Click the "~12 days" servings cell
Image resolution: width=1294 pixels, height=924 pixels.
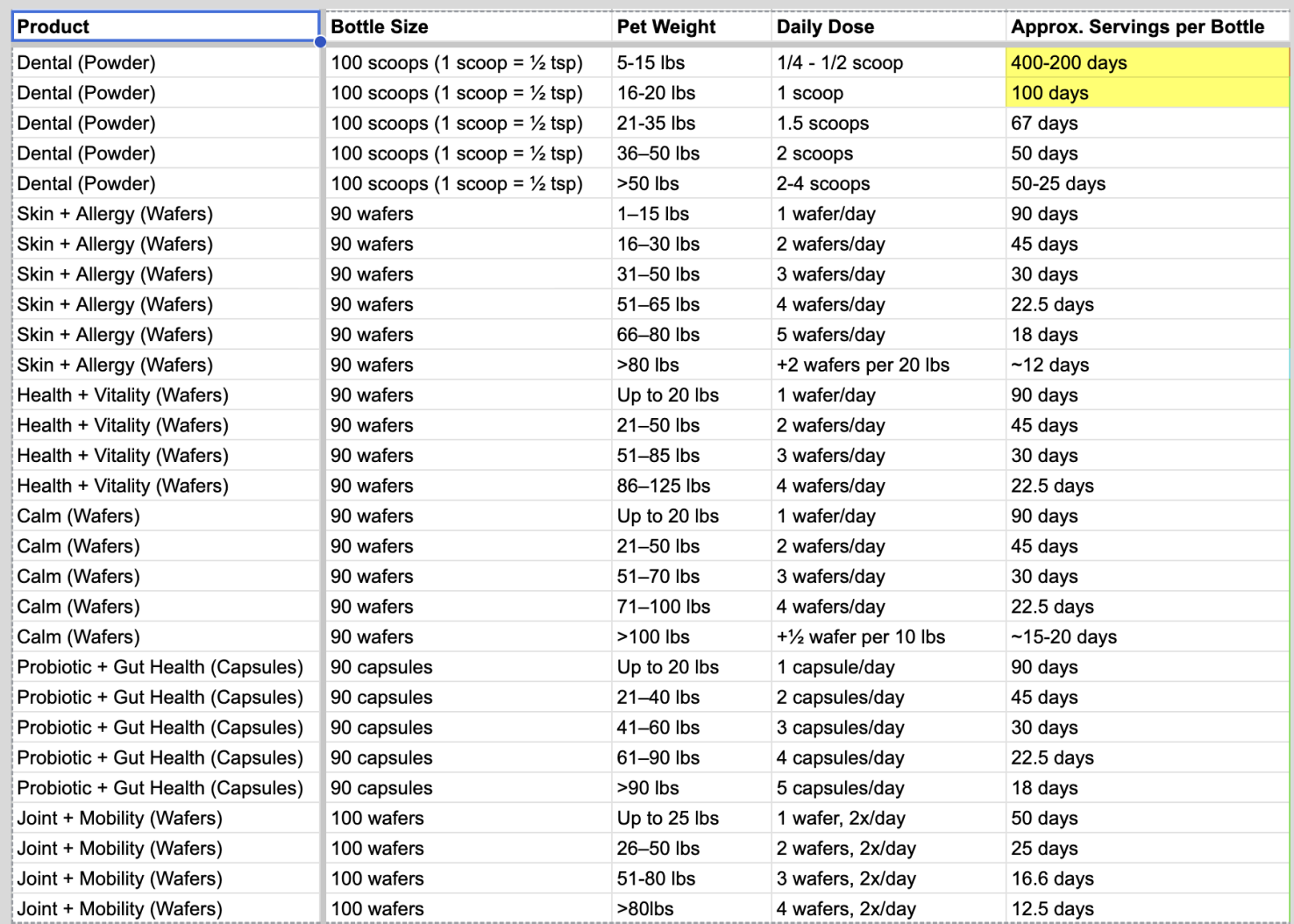point(1148,365)
